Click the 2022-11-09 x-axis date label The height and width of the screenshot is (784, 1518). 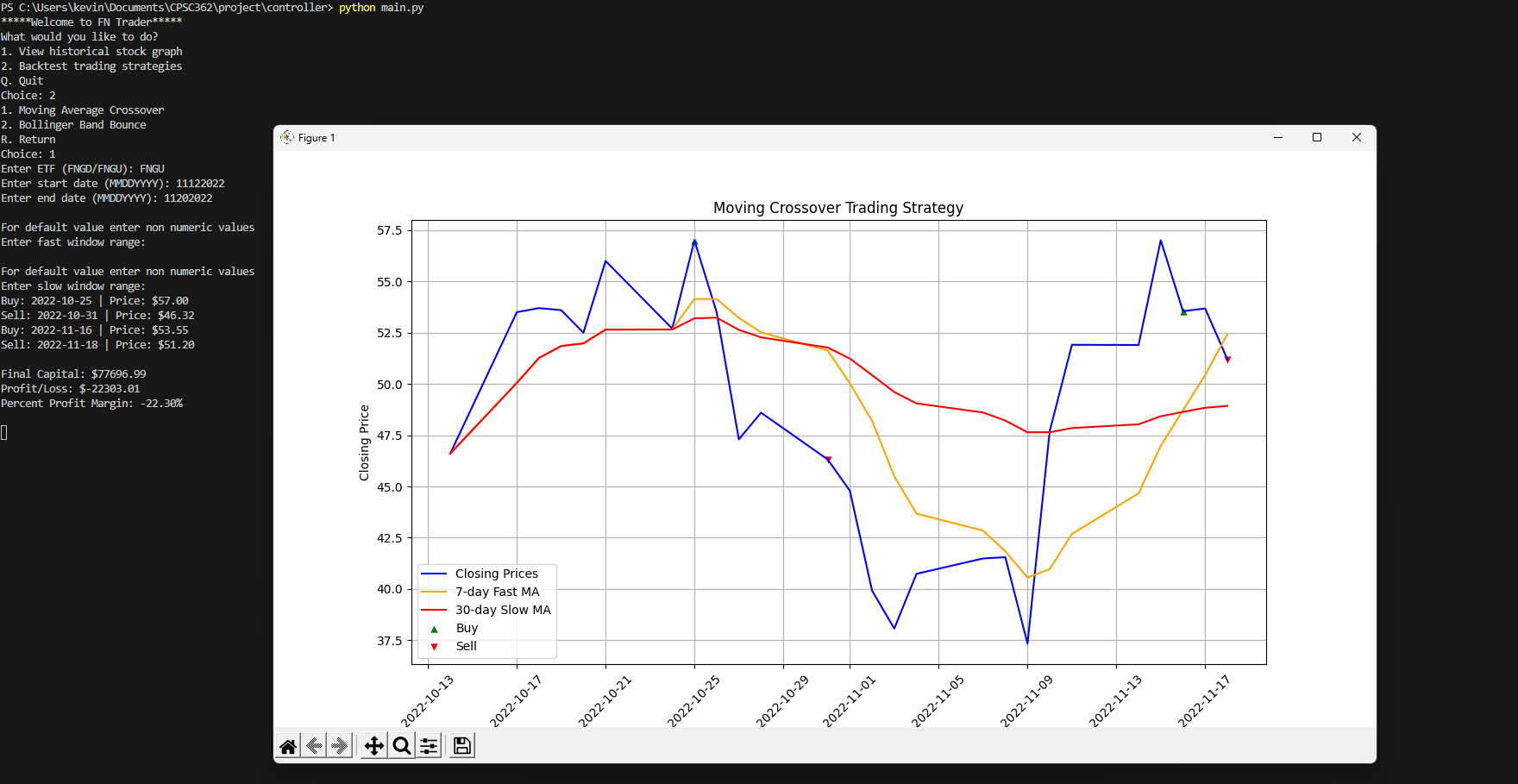click(x=1026, y=700)
